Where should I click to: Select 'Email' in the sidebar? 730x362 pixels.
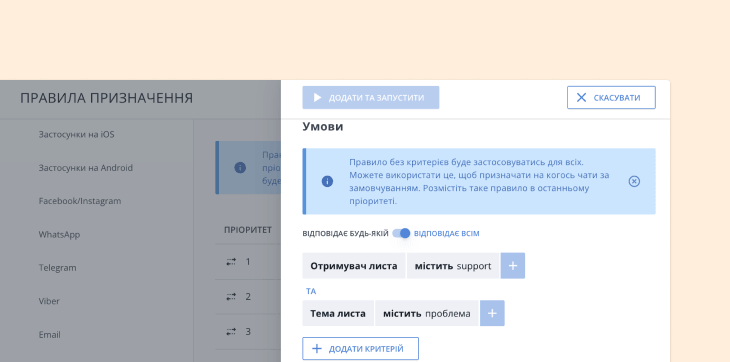click(49, 335)
